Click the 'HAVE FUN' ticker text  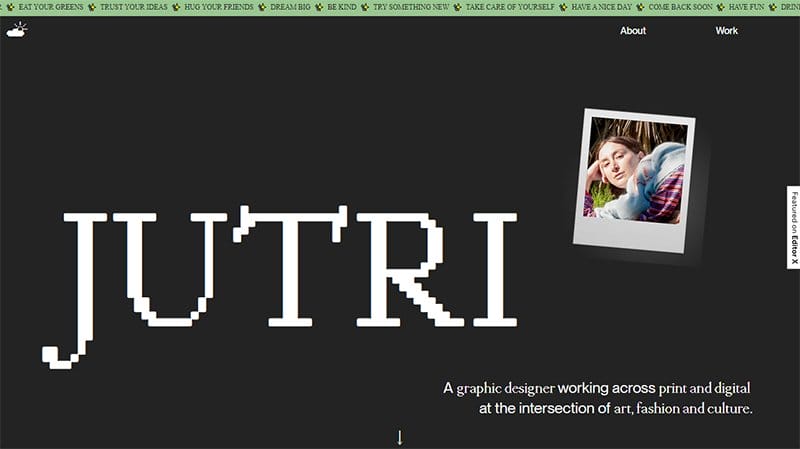[x=746, y=7]
